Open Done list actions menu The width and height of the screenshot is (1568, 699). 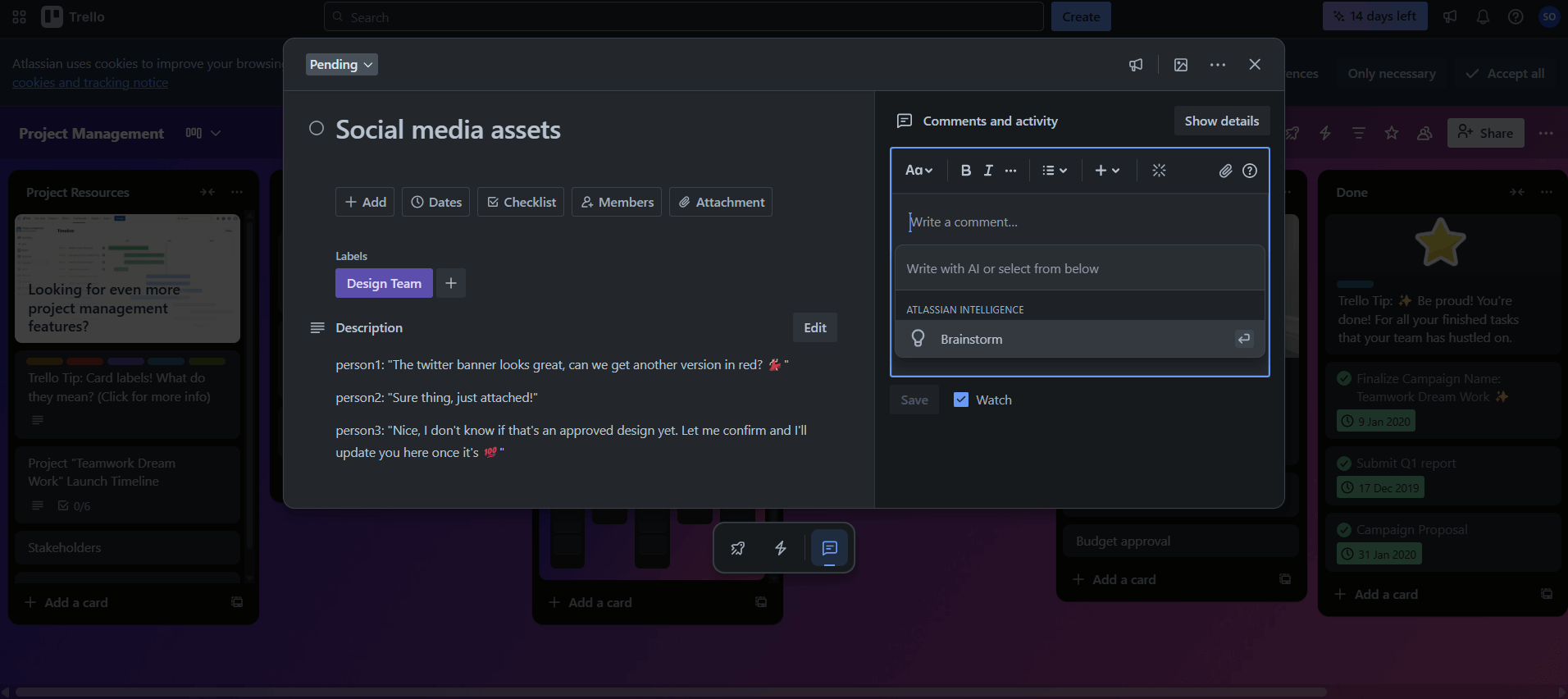point(1547,192)
